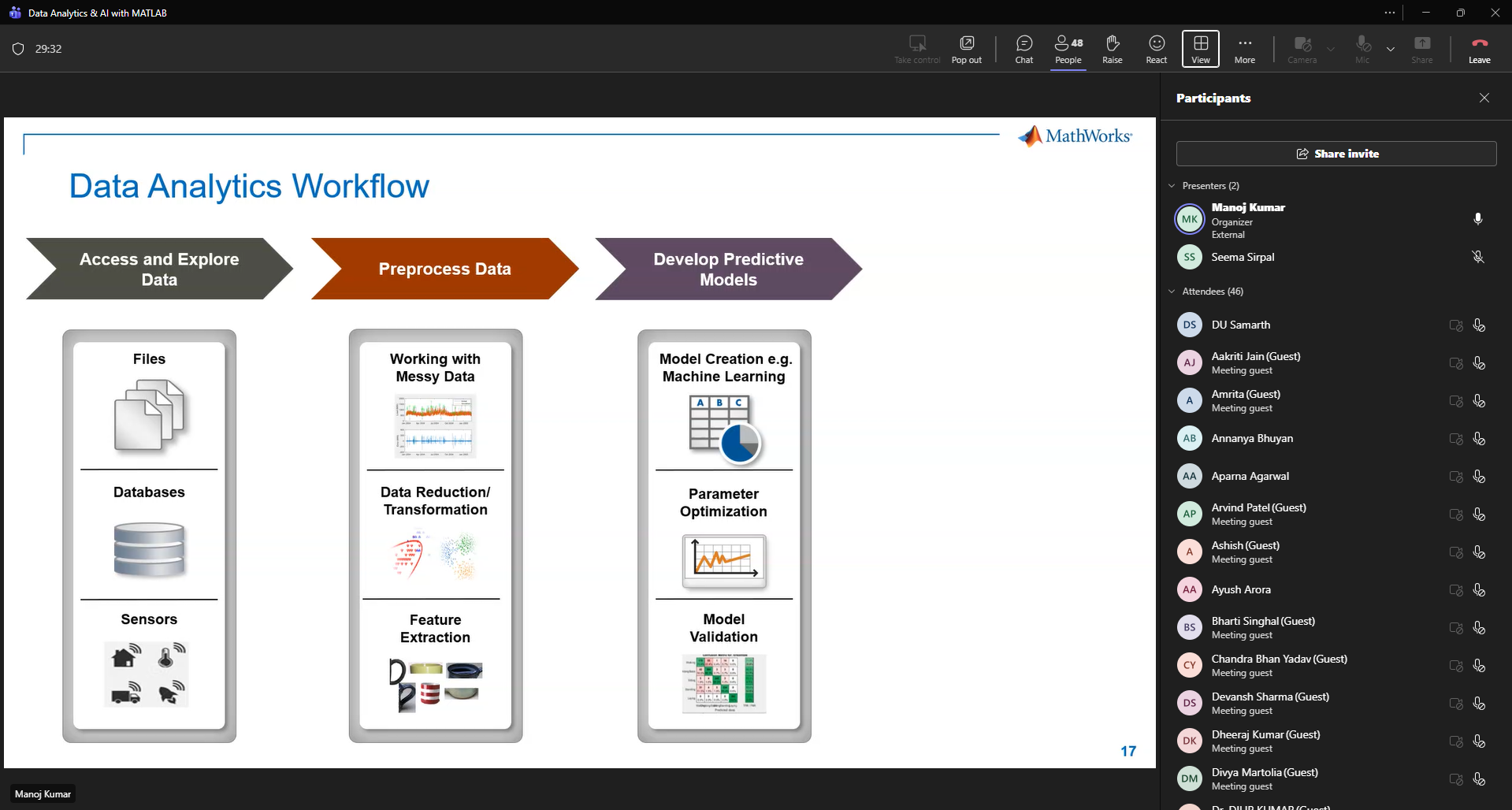Click the shared Data Analytics Workflow slide

pyautogui.click(x=579, y=441)
